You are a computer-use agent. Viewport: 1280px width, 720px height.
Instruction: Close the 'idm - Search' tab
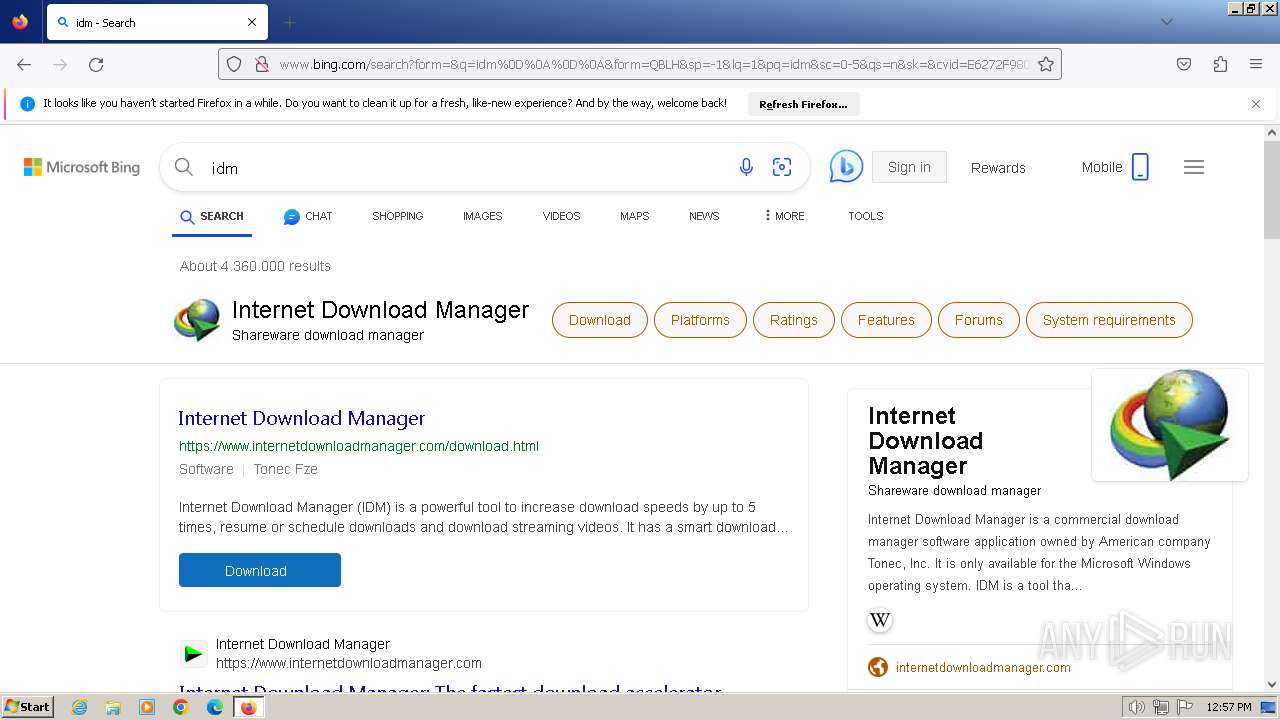252,22
